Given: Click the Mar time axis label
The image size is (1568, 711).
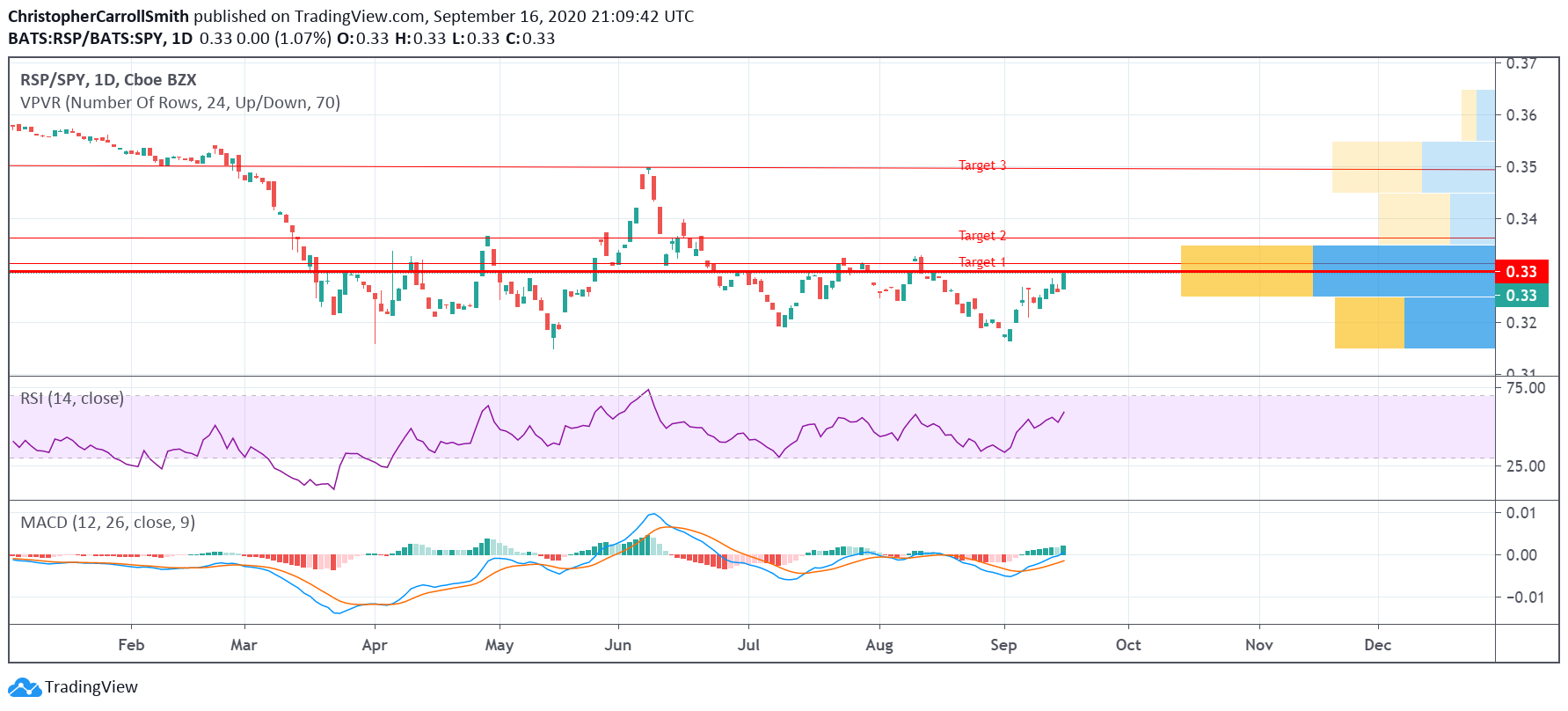Looking at the screenshot, I should tap(244, 645).
